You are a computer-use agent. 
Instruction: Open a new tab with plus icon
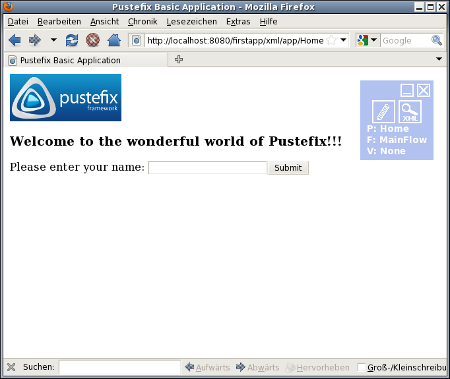coord(179,59)
